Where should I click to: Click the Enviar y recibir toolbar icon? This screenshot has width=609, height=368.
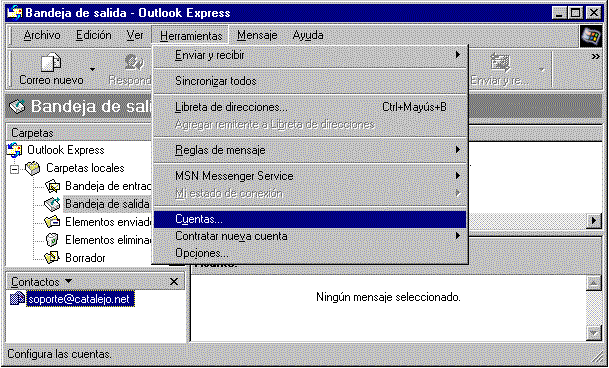click(500, 63)
